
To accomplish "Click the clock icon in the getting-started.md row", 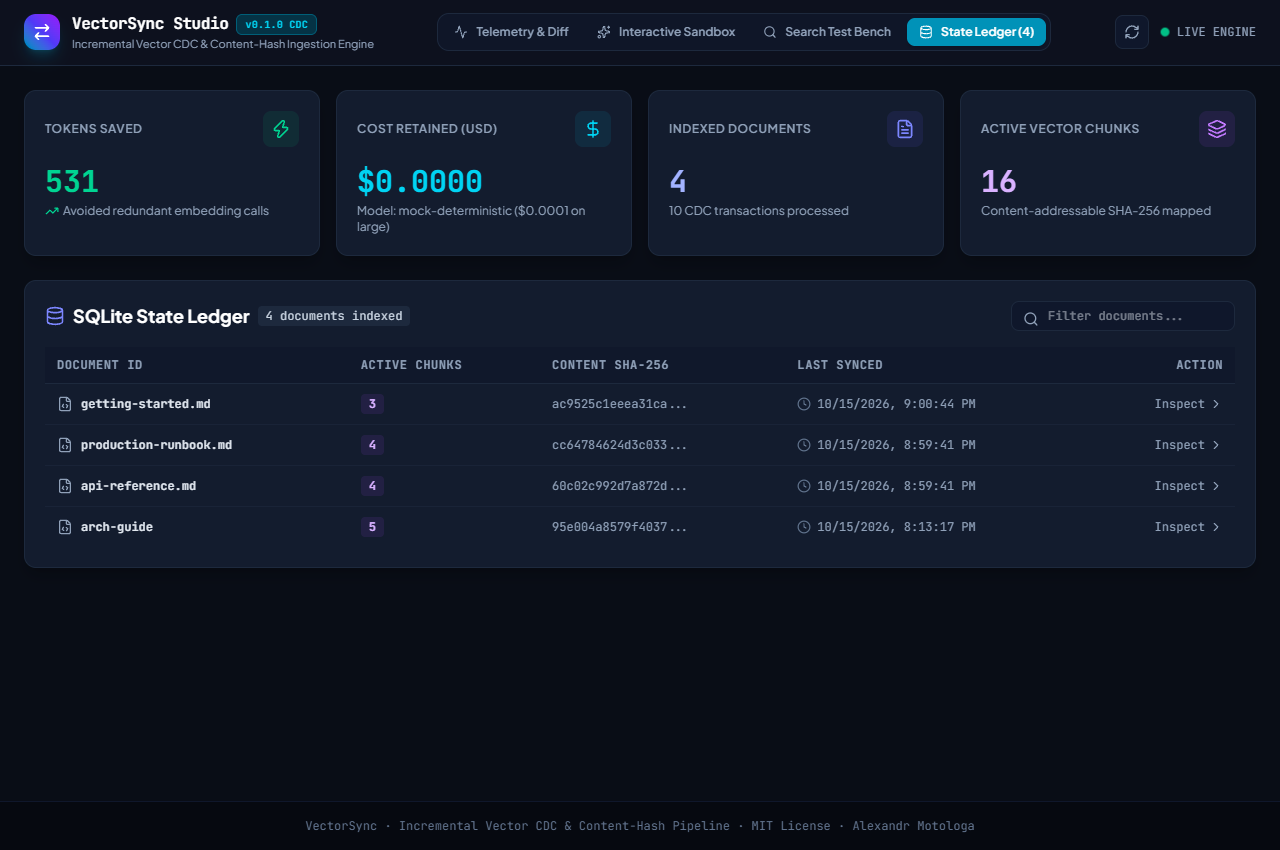I will [804, 404].
